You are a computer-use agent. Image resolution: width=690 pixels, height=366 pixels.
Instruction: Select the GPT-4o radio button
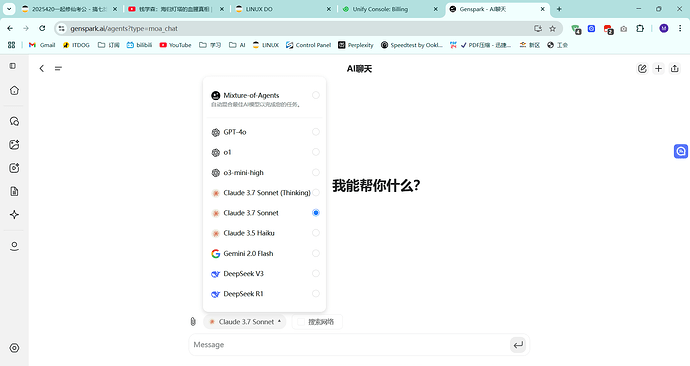tap(316, 132)
